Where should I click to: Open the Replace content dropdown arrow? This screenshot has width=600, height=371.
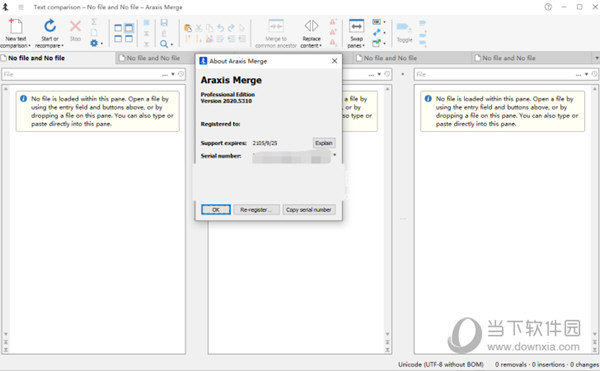coord(320,46)
